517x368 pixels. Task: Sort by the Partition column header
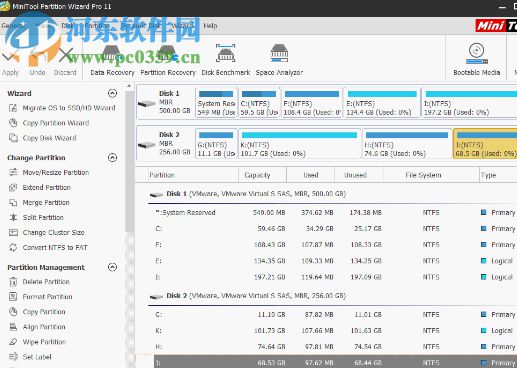[x=193, y=175]
